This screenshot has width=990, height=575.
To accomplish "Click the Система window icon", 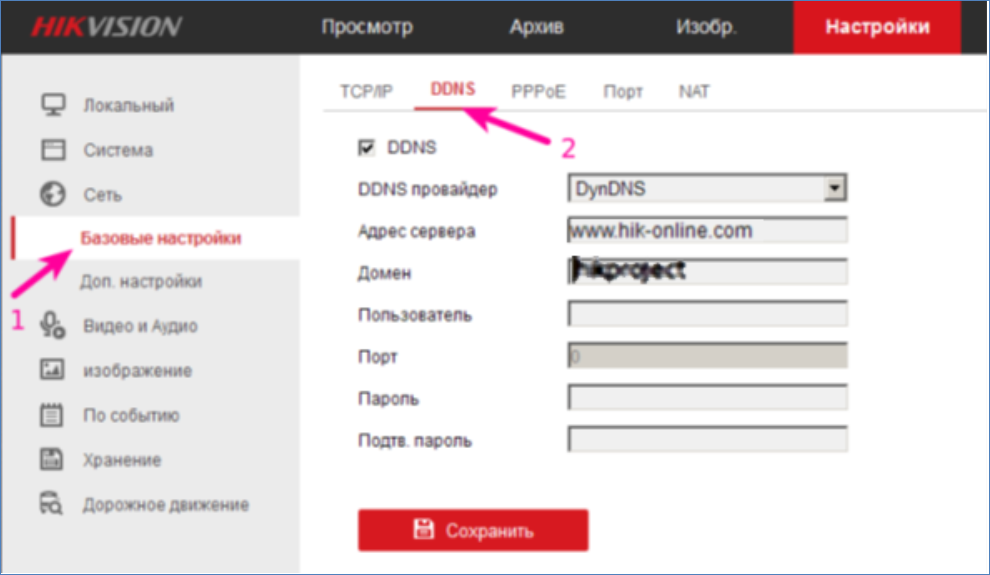I will (x=52, y=150).
